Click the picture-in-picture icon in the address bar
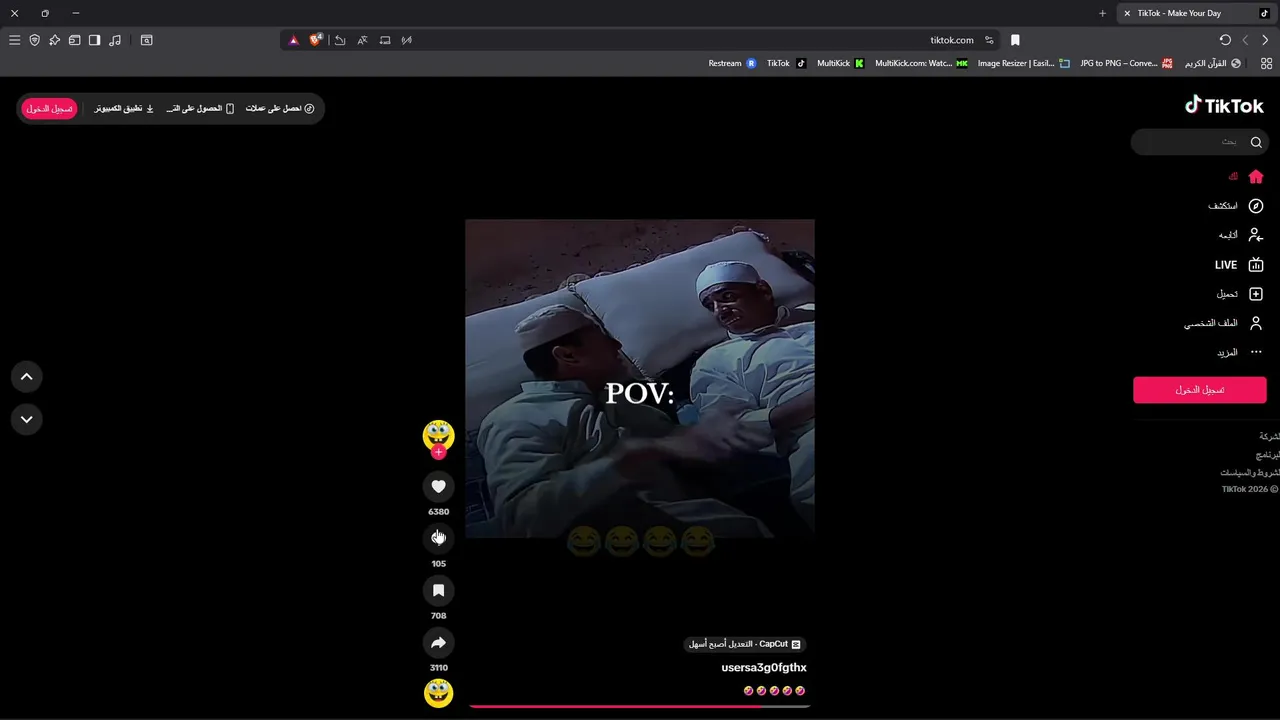The image size is (1280, 720). pyautogui.click(x=385, y=40)
